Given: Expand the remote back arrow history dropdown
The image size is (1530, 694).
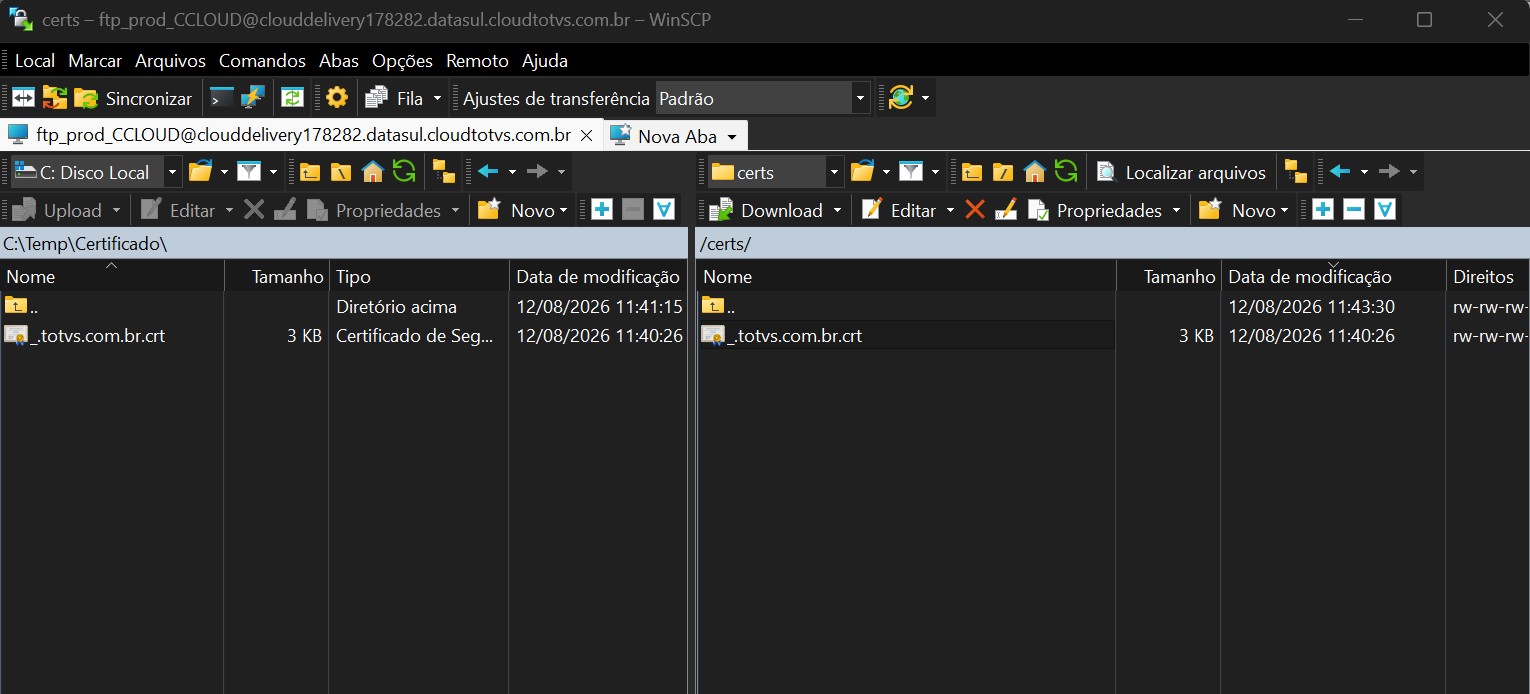Looking at the screenshot, I should click(x=1363, y=172).
